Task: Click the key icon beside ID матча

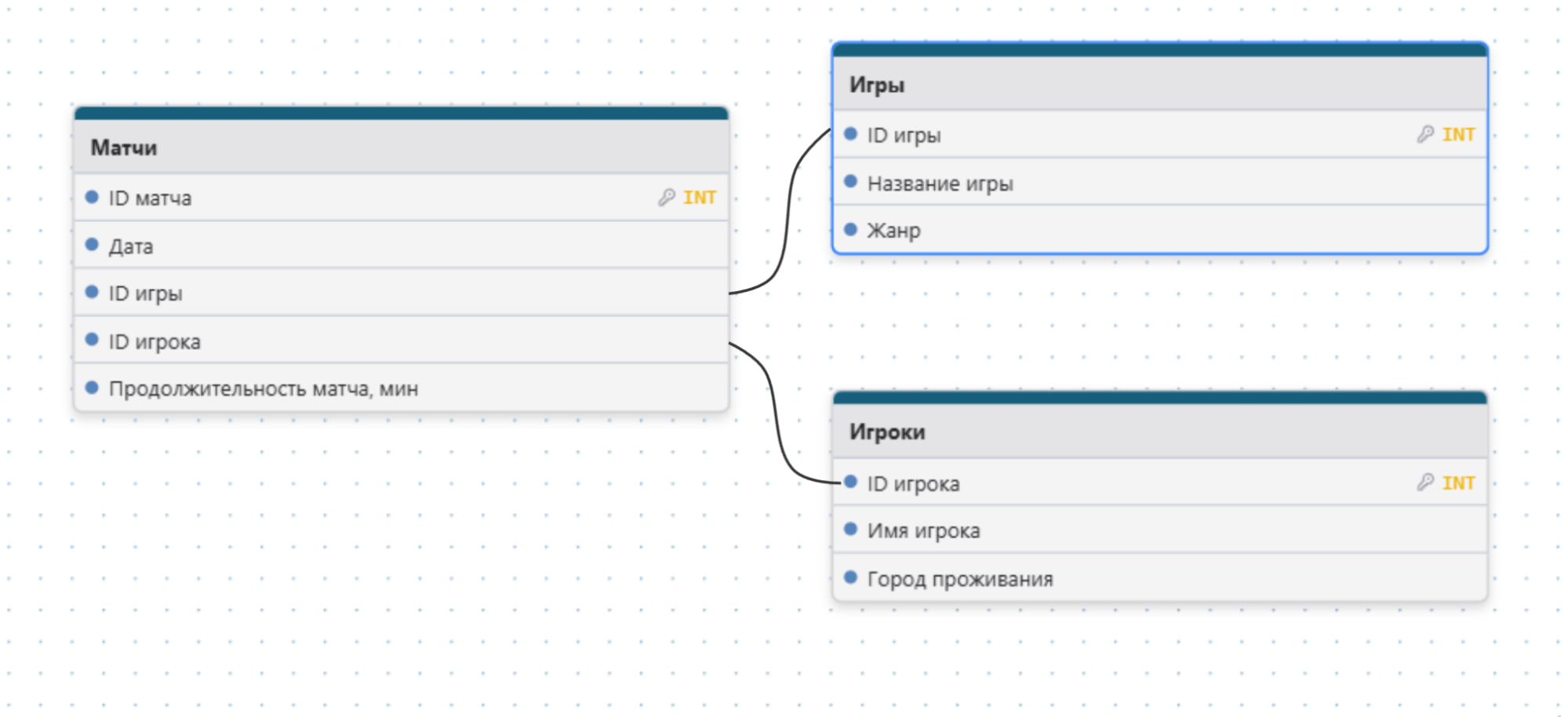Action: coord(667,198)
